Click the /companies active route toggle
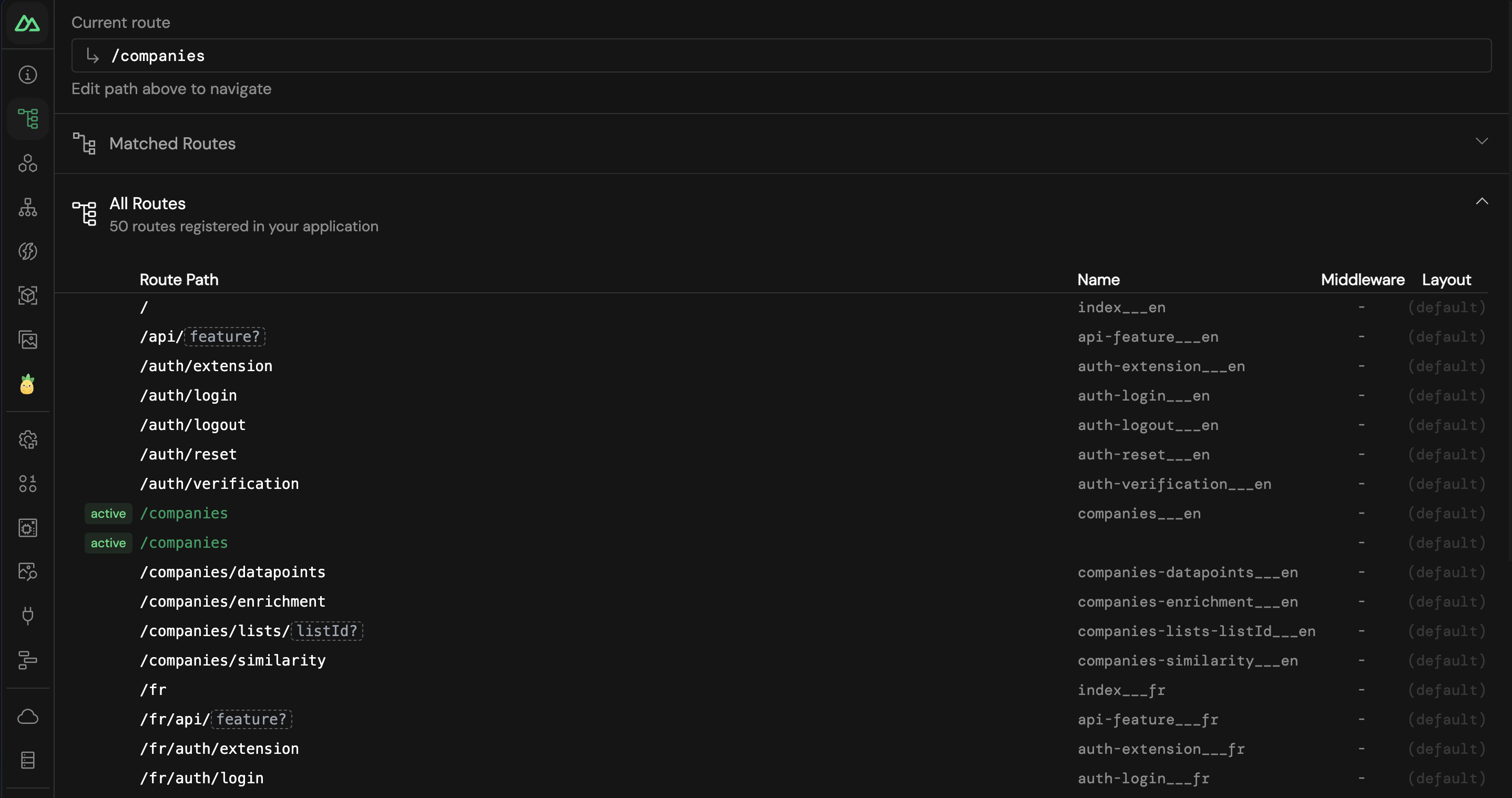1512x798 pixels. point(108,513)
